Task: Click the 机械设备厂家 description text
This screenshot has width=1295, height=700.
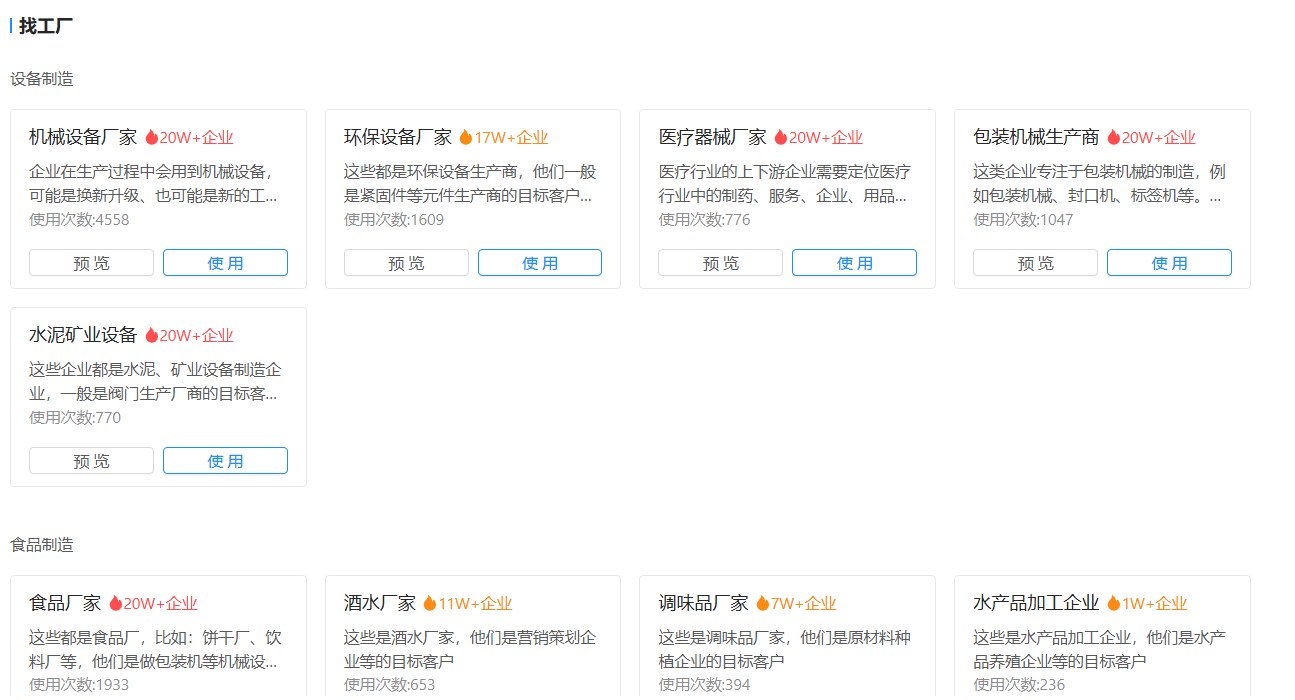Action: tap(153, 183)
